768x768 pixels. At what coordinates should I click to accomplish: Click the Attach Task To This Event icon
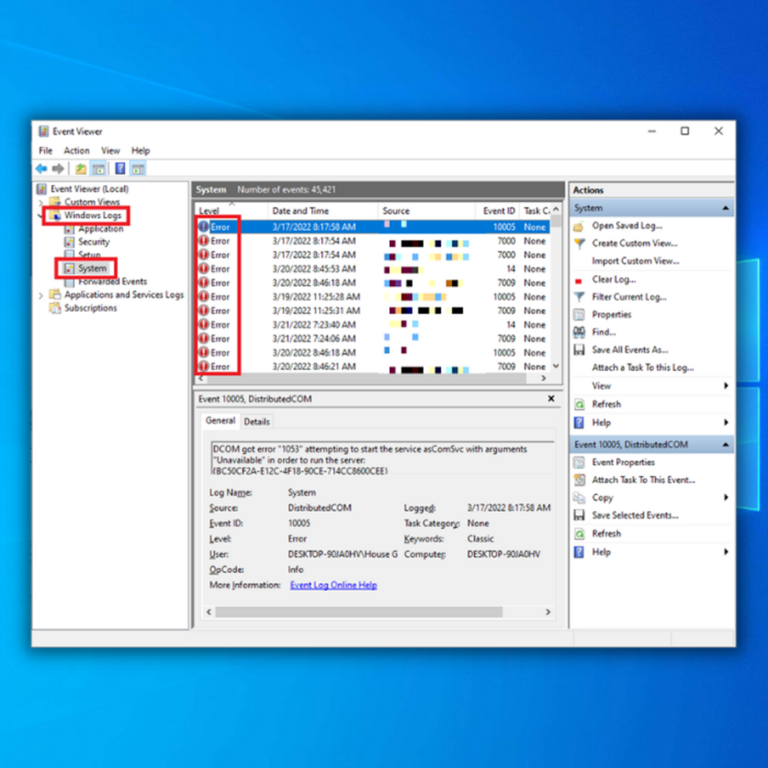coord(579,480)
